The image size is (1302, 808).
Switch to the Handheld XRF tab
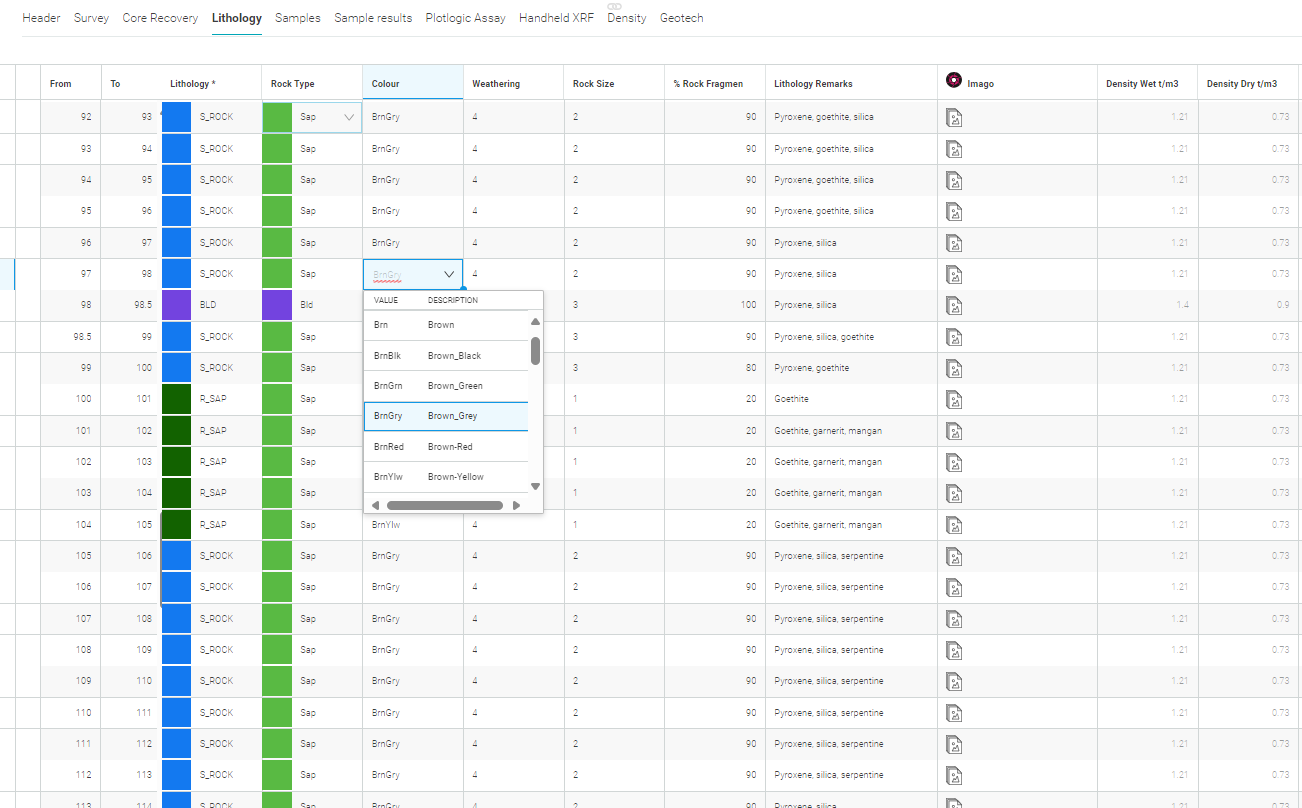[x=556, y=18]
